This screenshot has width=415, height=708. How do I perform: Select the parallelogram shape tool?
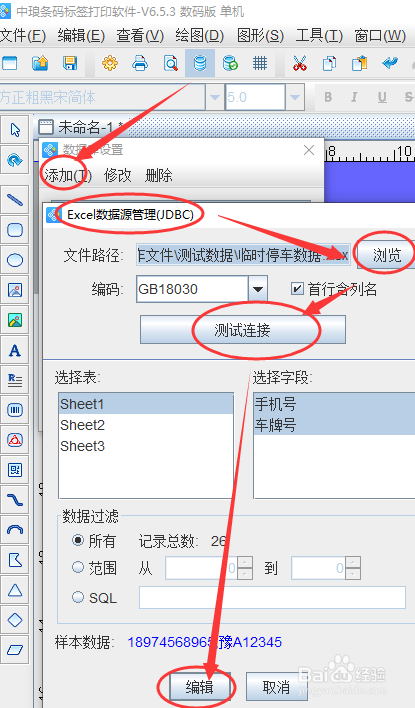[x=15, y=650]
